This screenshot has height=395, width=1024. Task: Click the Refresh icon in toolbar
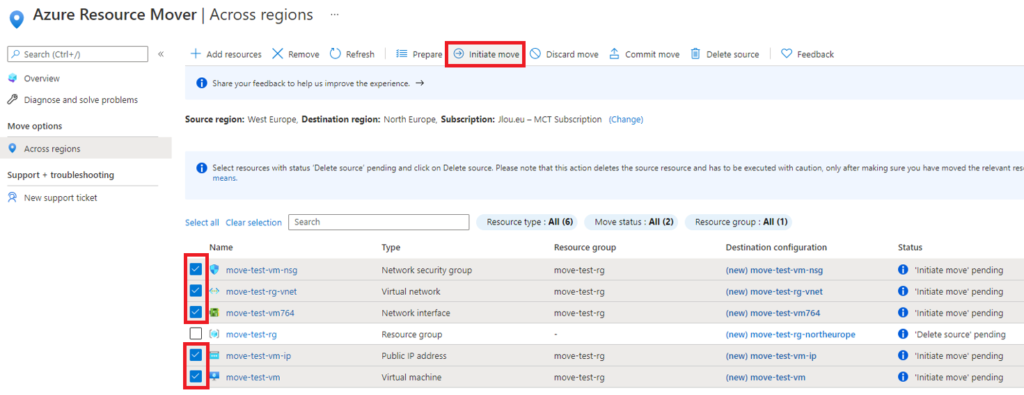[x=335, y=54]
